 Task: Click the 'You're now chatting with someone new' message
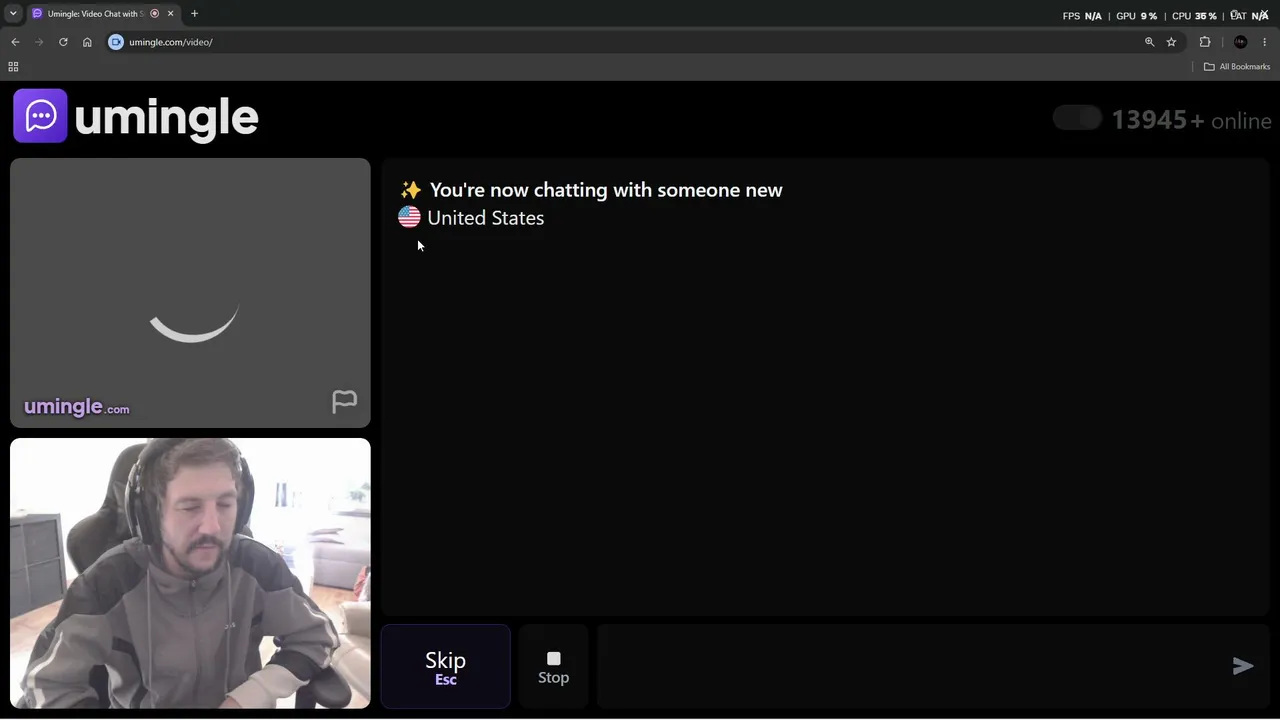click(605, 190)
